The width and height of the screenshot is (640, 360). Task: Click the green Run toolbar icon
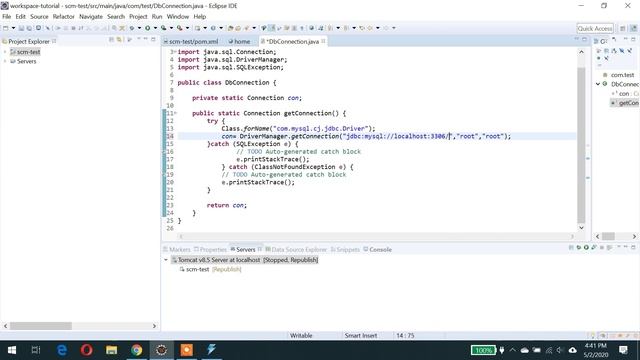(147, 28)
